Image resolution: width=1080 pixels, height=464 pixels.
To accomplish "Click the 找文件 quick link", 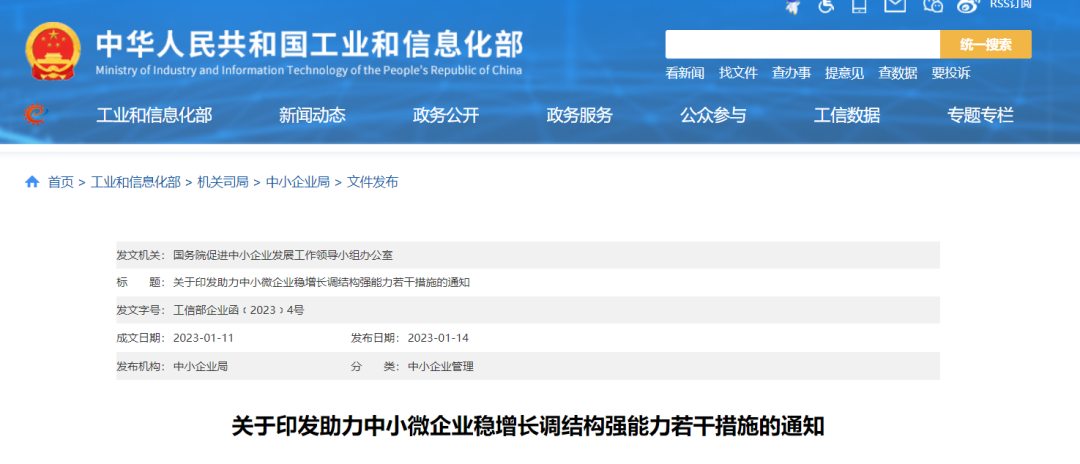I will pyautogui.click(x=738, y=73).
